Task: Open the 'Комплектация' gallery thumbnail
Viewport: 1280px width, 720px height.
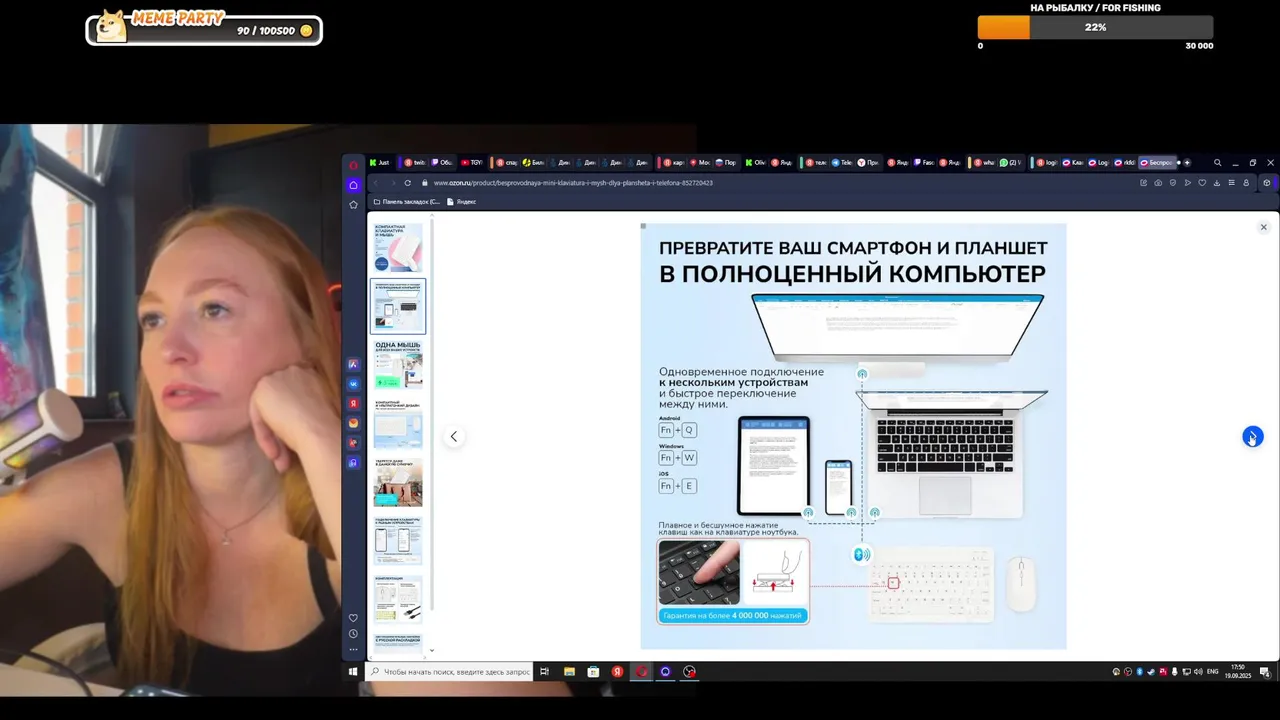Action: point(398,600)
